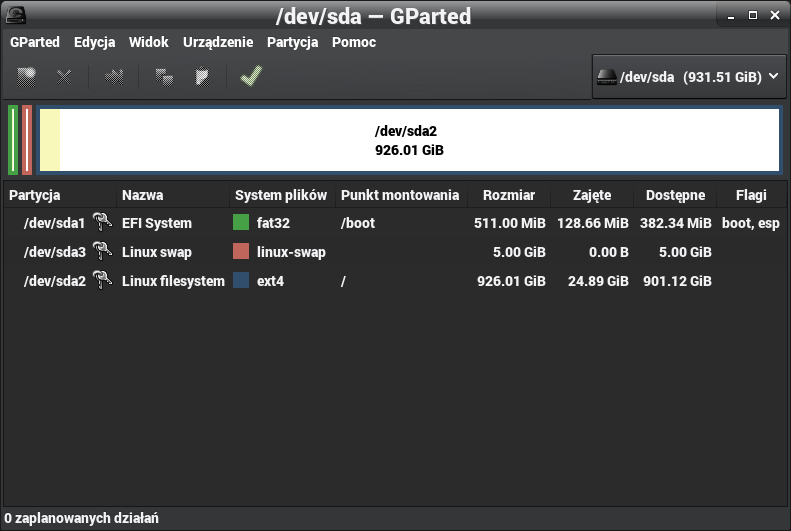791x531 pixels.
Task: Click the red linux-swap color swatch
Action: coord(241,251)
